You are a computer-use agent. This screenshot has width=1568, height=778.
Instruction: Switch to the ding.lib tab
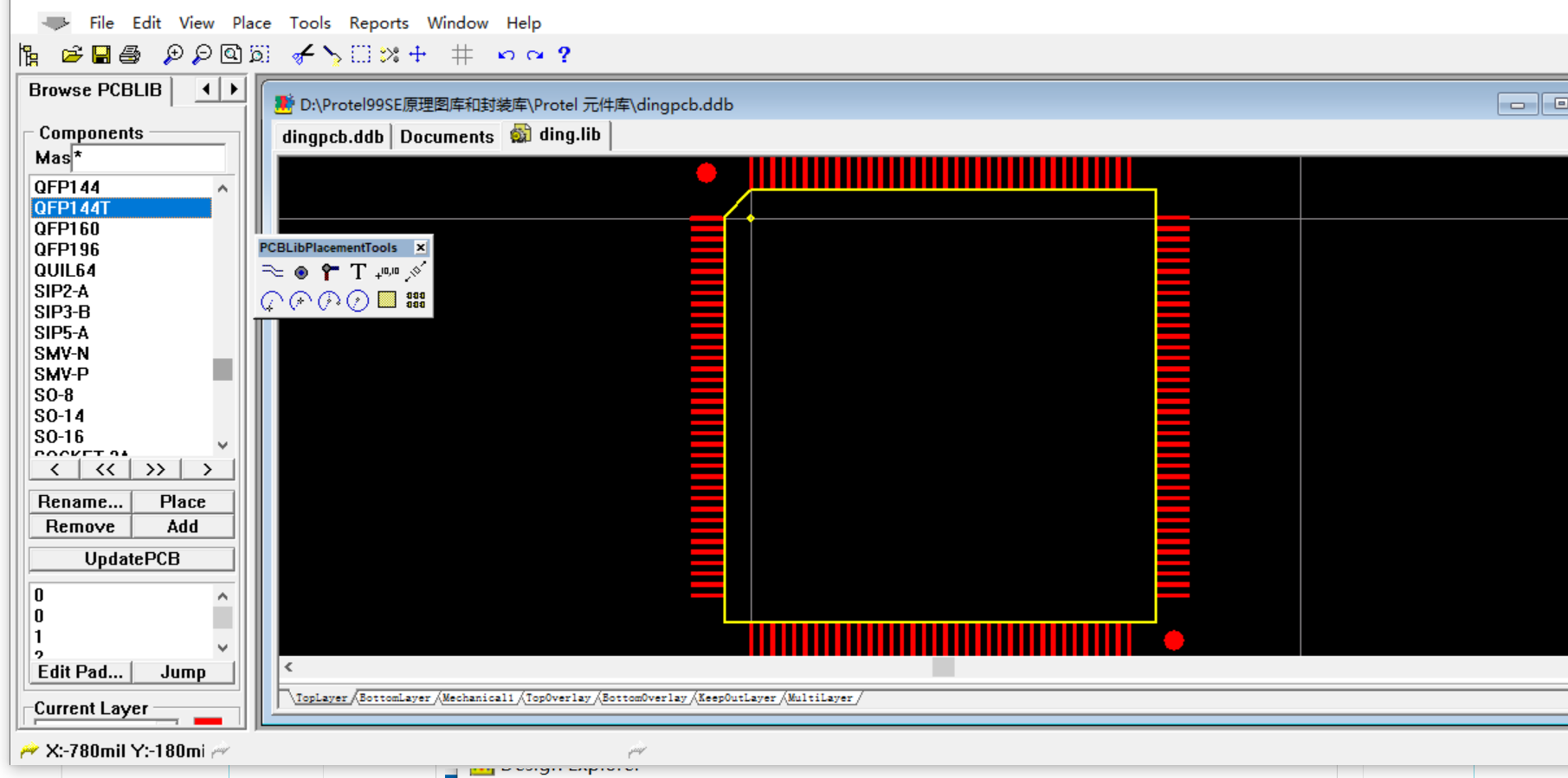point(557,135)
